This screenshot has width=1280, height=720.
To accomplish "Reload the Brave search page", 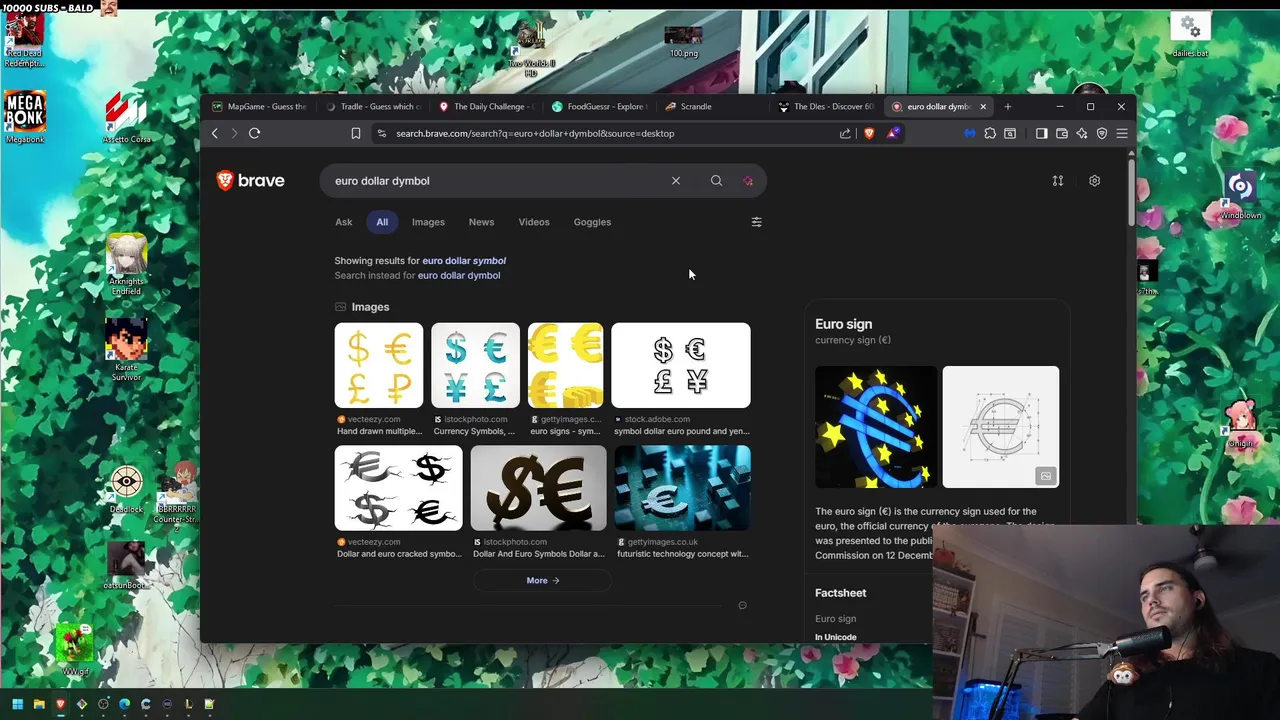I will (x=254, y=133).
